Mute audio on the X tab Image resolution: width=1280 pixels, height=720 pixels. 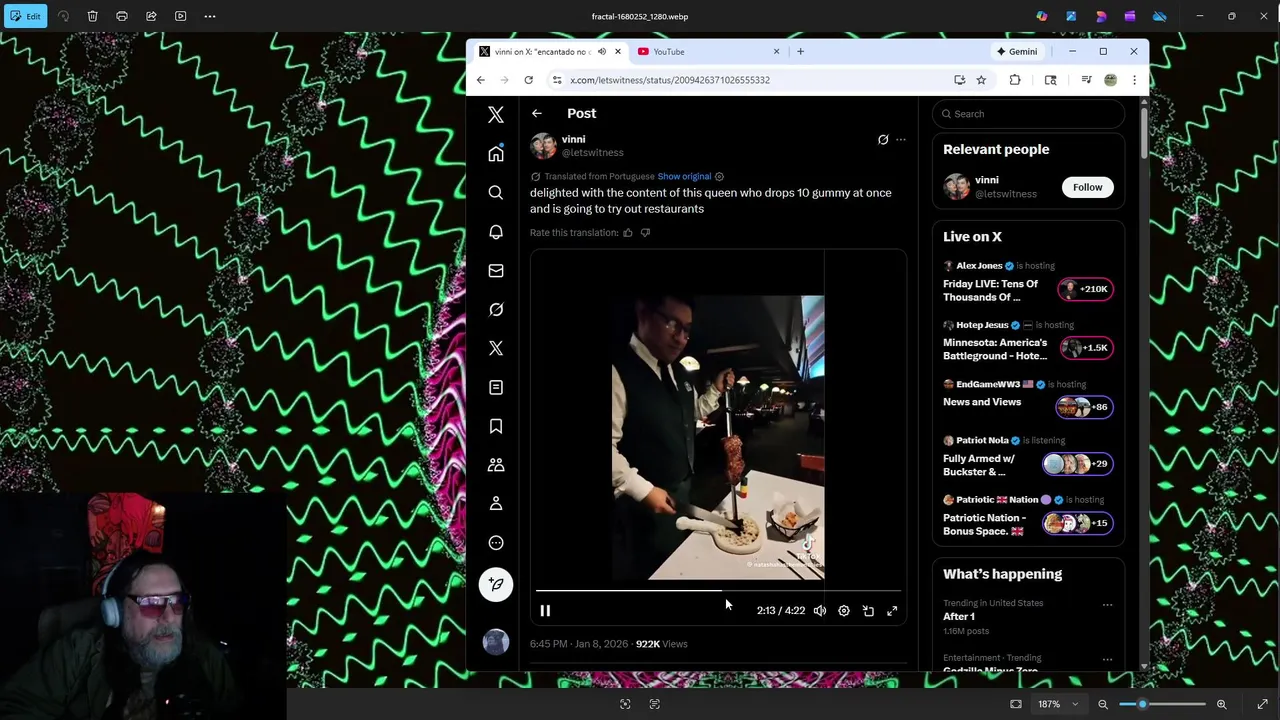(601, 52)
